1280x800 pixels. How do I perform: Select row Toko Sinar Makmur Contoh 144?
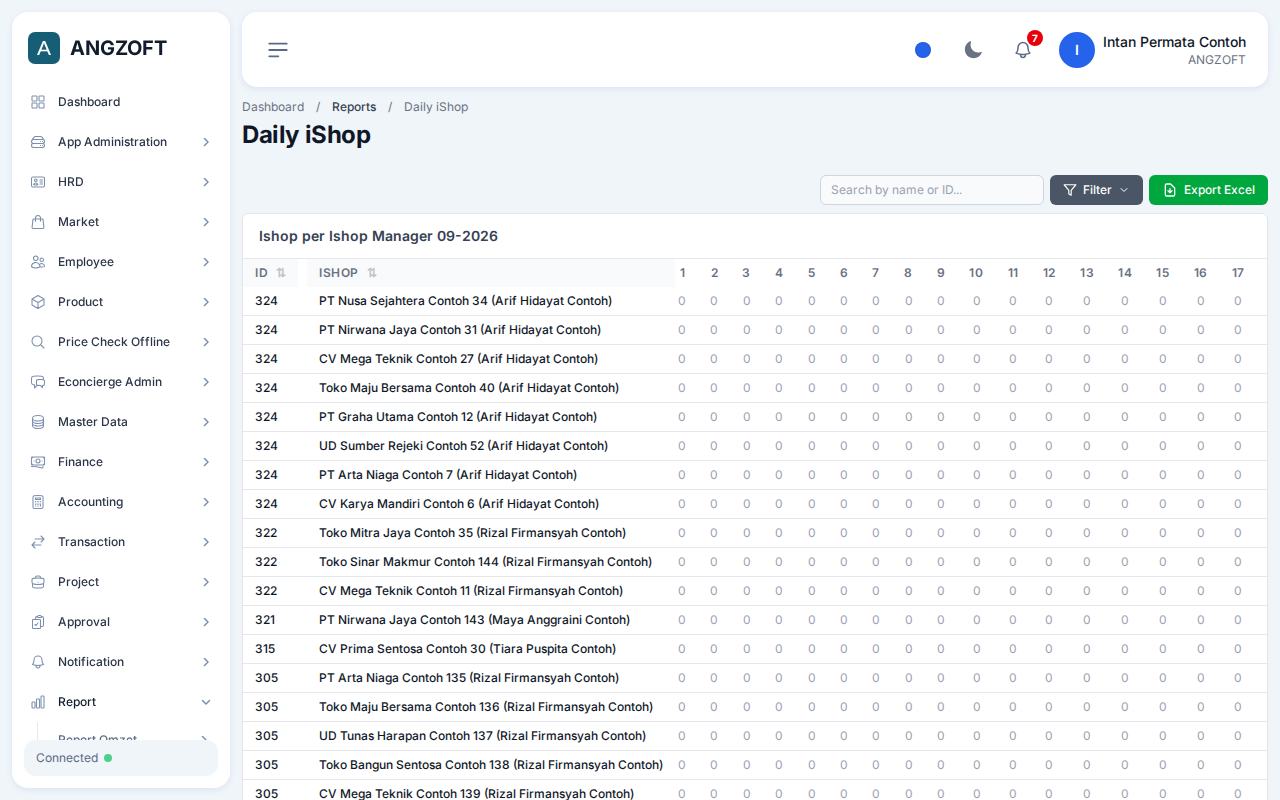click(754, 562)
